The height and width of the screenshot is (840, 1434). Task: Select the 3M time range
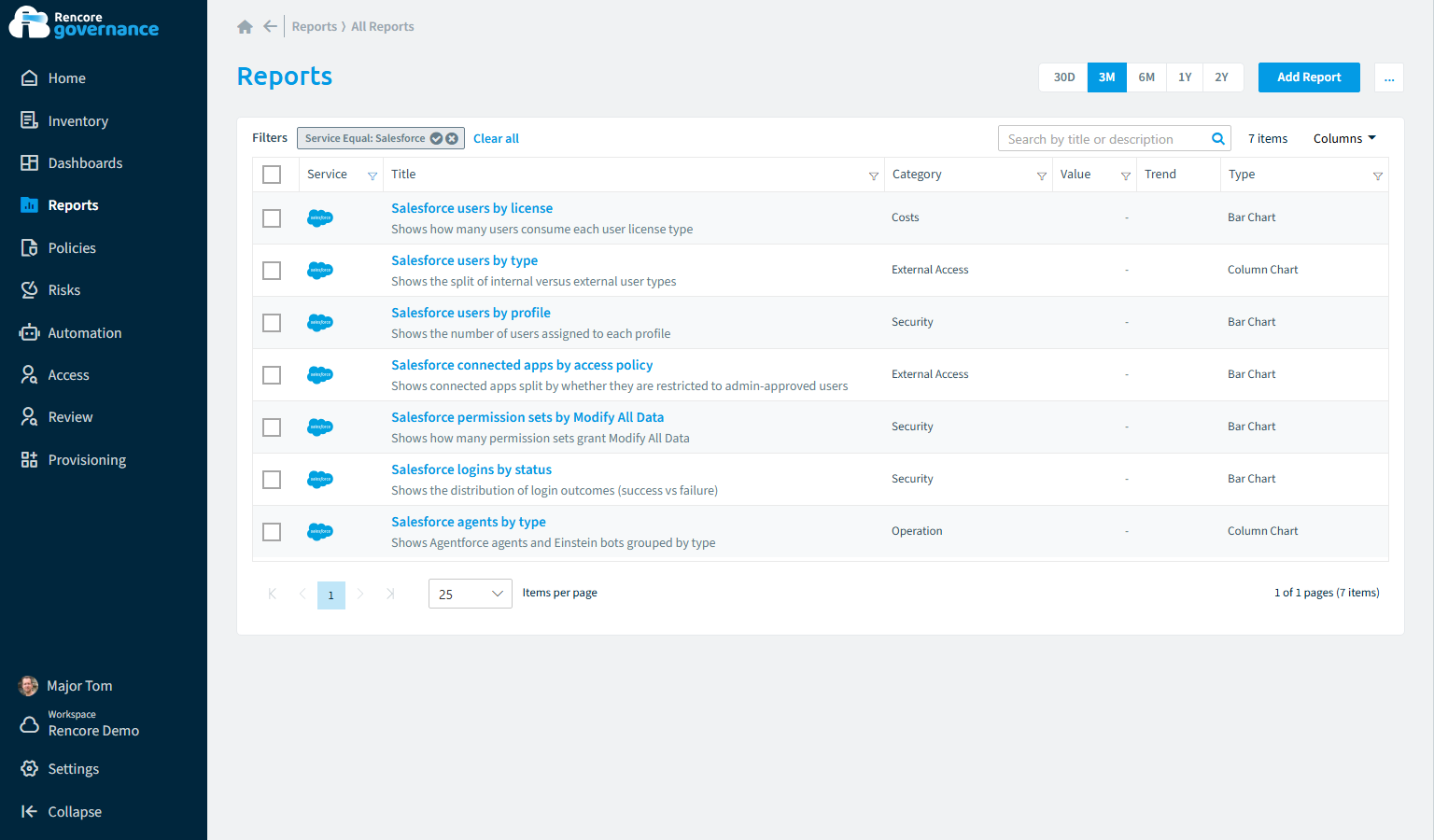1106,77
